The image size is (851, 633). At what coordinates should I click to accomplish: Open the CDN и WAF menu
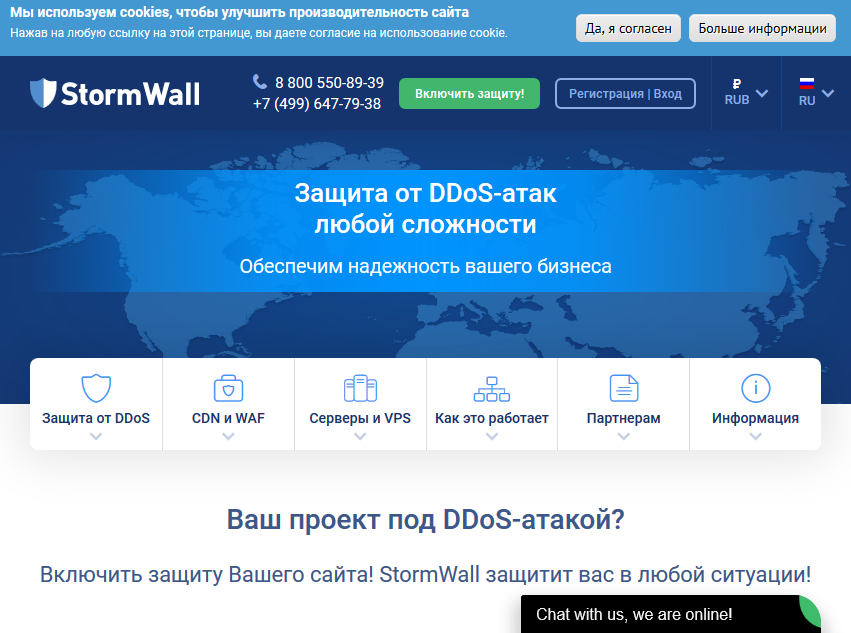tap(228, 404)
